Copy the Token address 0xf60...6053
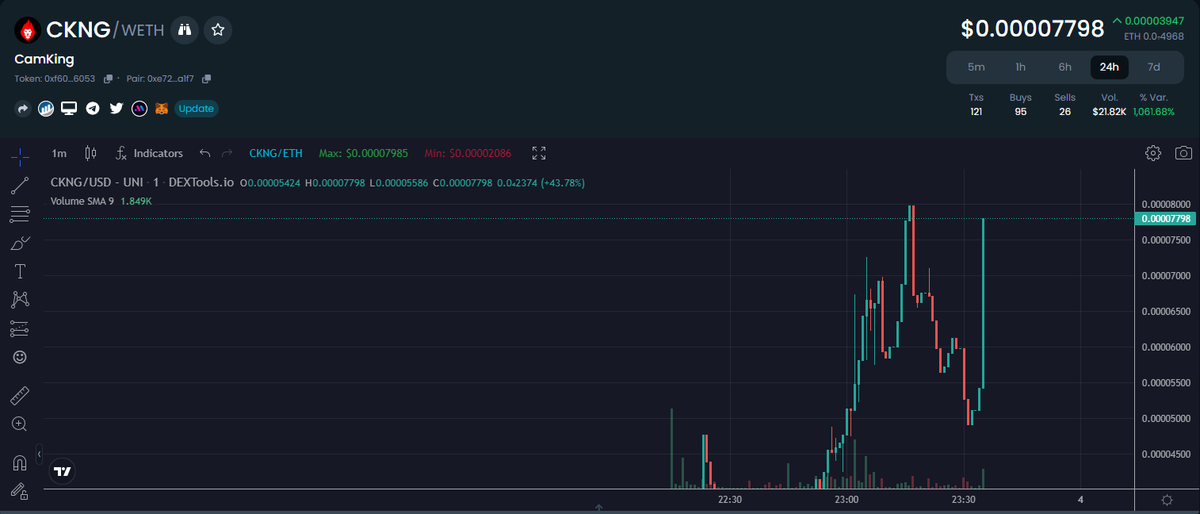Screen dimensions: 1200x514 coord(108,78)
